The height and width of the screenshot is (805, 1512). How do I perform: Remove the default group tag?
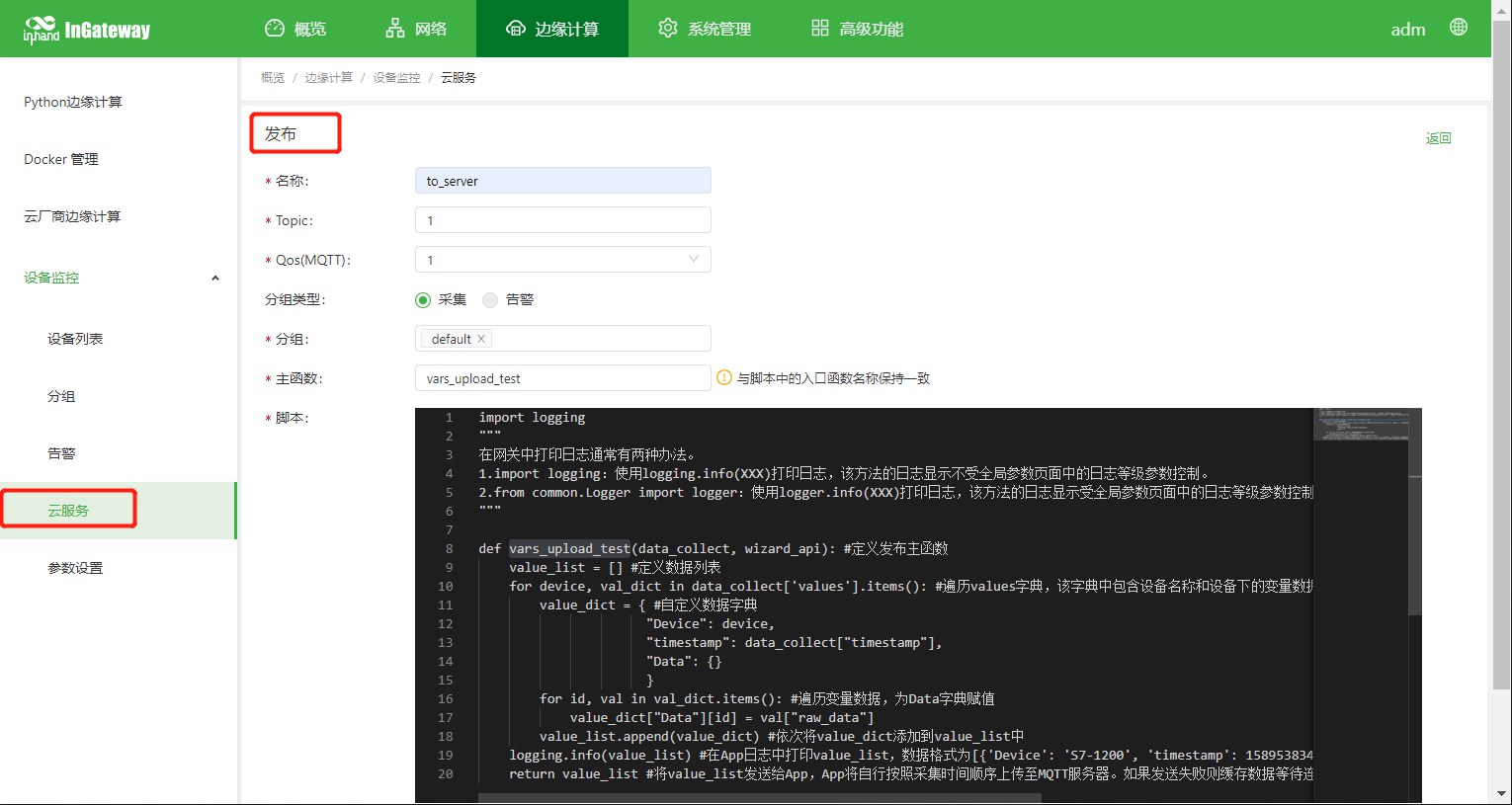481,339
